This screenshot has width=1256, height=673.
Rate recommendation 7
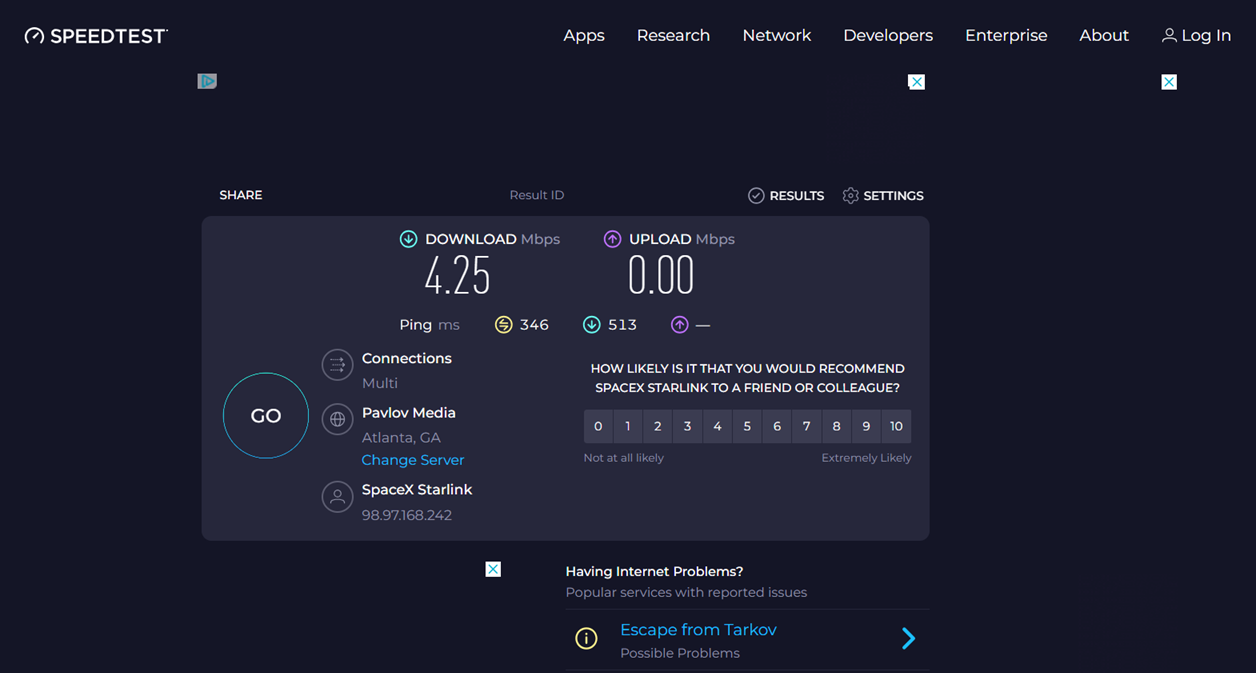[x=807, y=426]
